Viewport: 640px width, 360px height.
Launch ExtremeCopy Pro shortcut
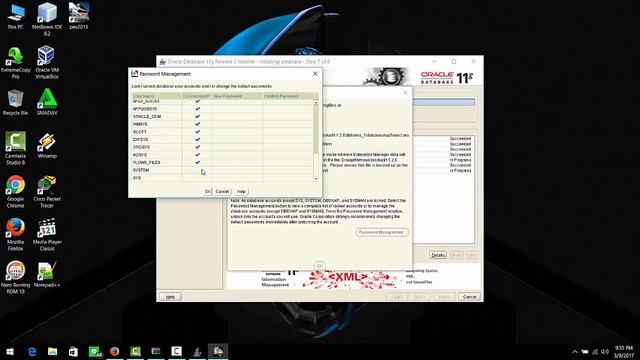tap(16, 62)
